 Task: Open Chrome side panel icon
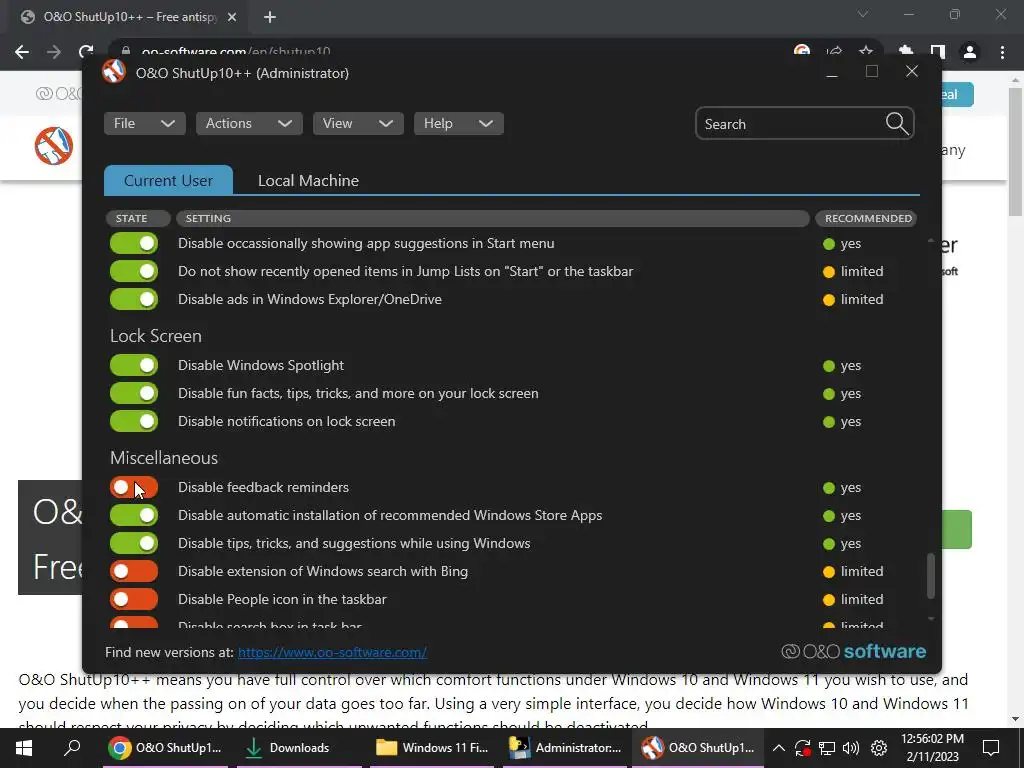[938, 52]
